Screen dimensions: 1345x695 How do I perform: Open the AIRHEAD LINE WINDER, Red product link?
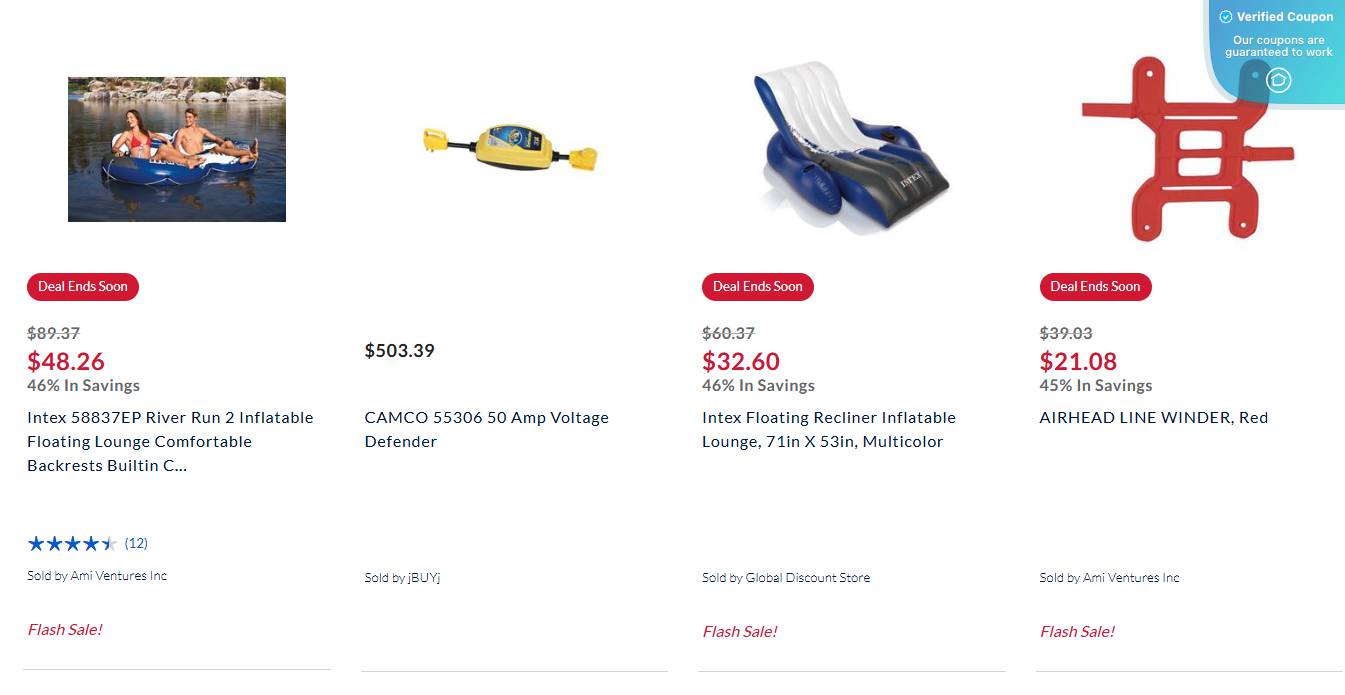click(1153, 417)
